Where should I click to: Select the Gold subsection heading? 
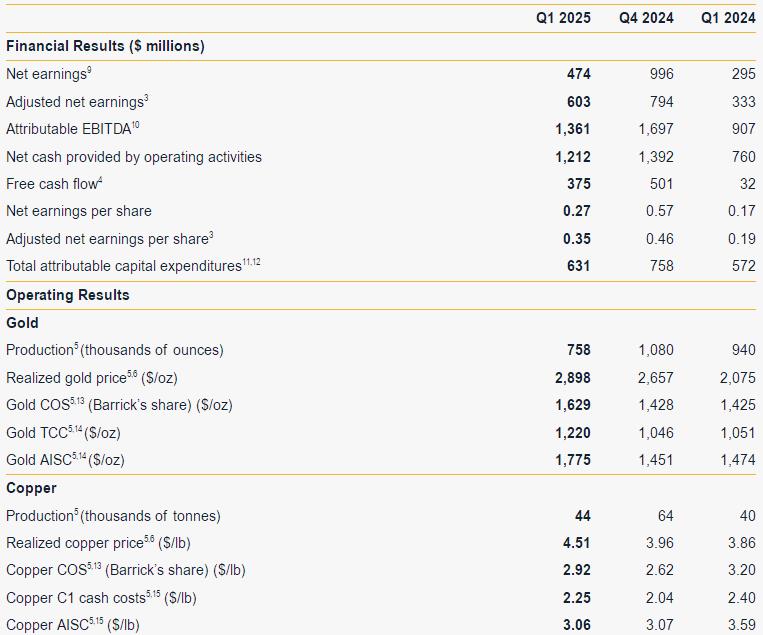(22, 323)
